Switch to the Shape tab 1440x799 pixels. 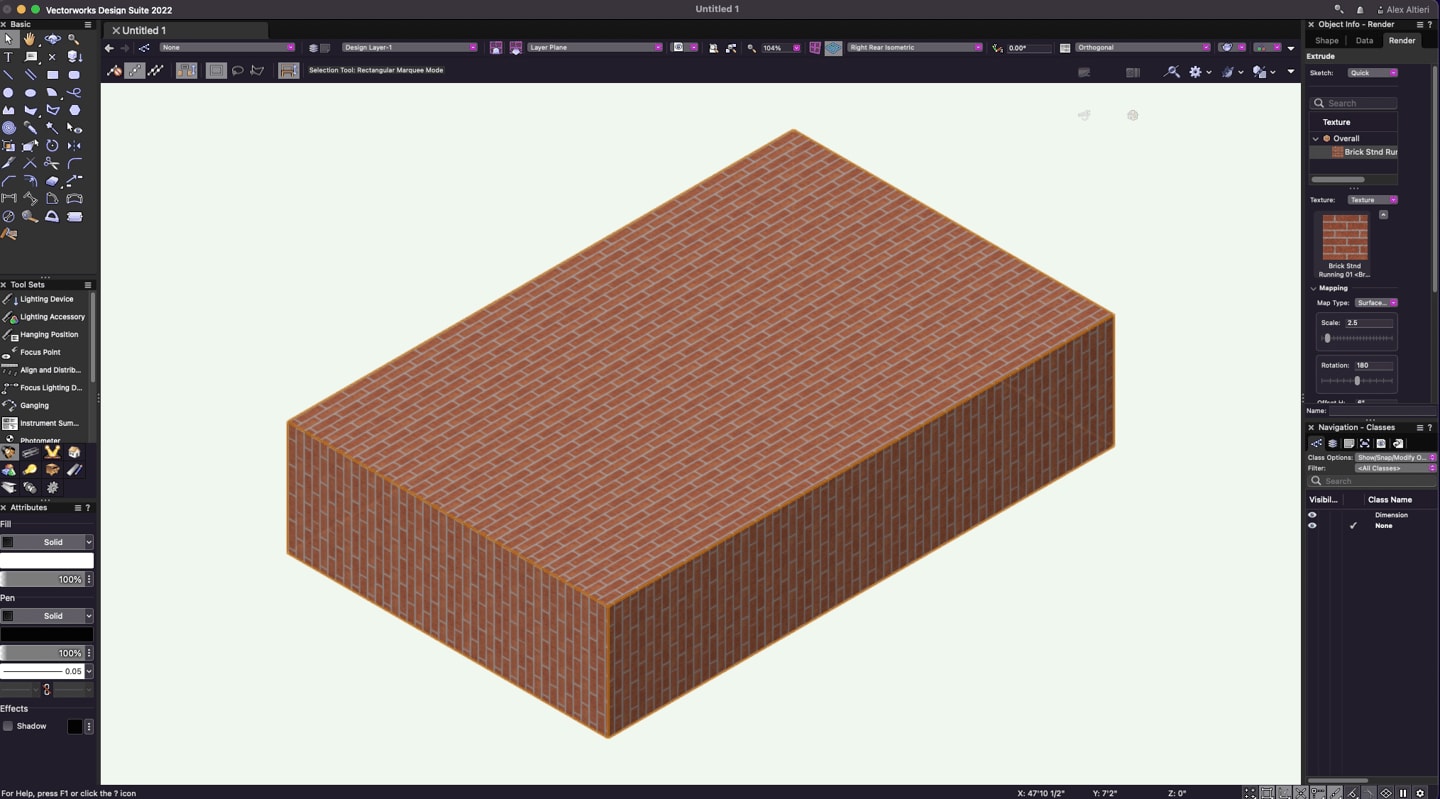click(1327, 41)
